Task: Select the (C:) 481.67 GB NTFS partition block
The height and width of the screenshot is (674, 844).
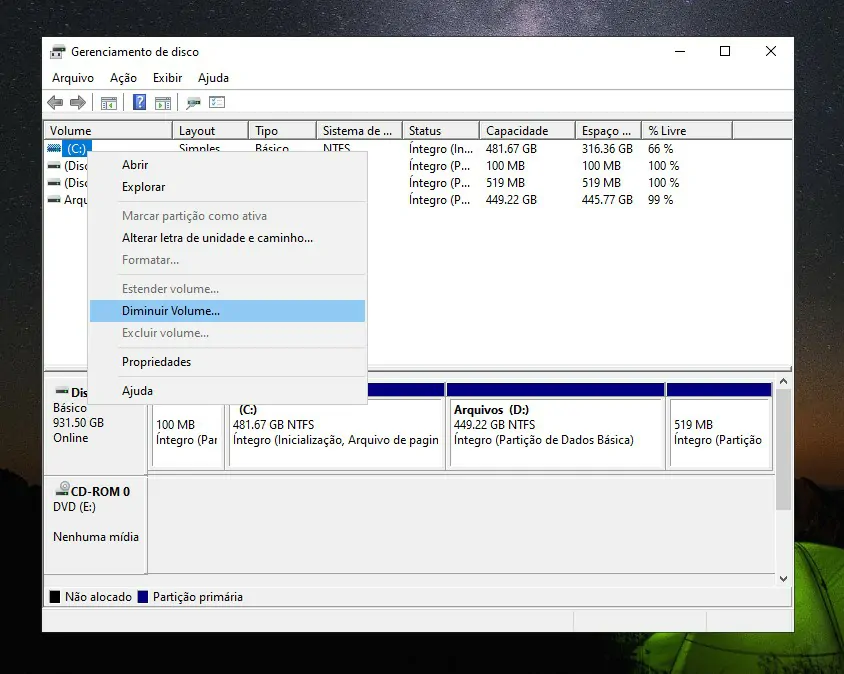Action: point(337,433)
